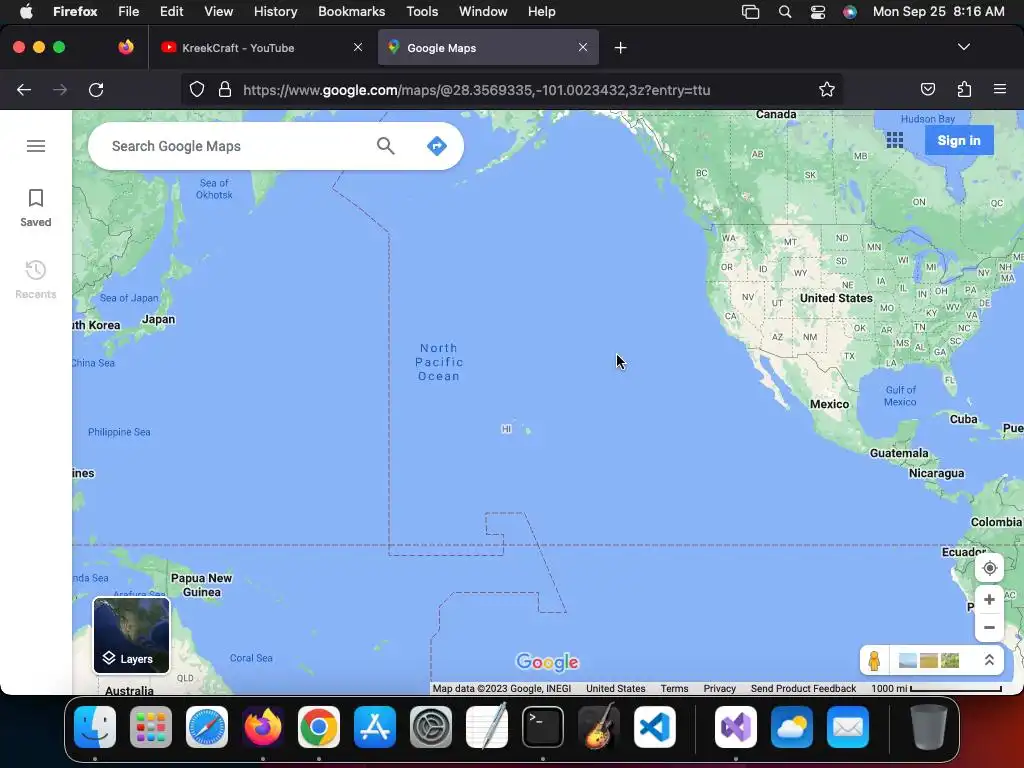Viewport: 1024px width, 768px height.
Task: Expand the imagery strip chevron
Action: [x=989, y=660]
